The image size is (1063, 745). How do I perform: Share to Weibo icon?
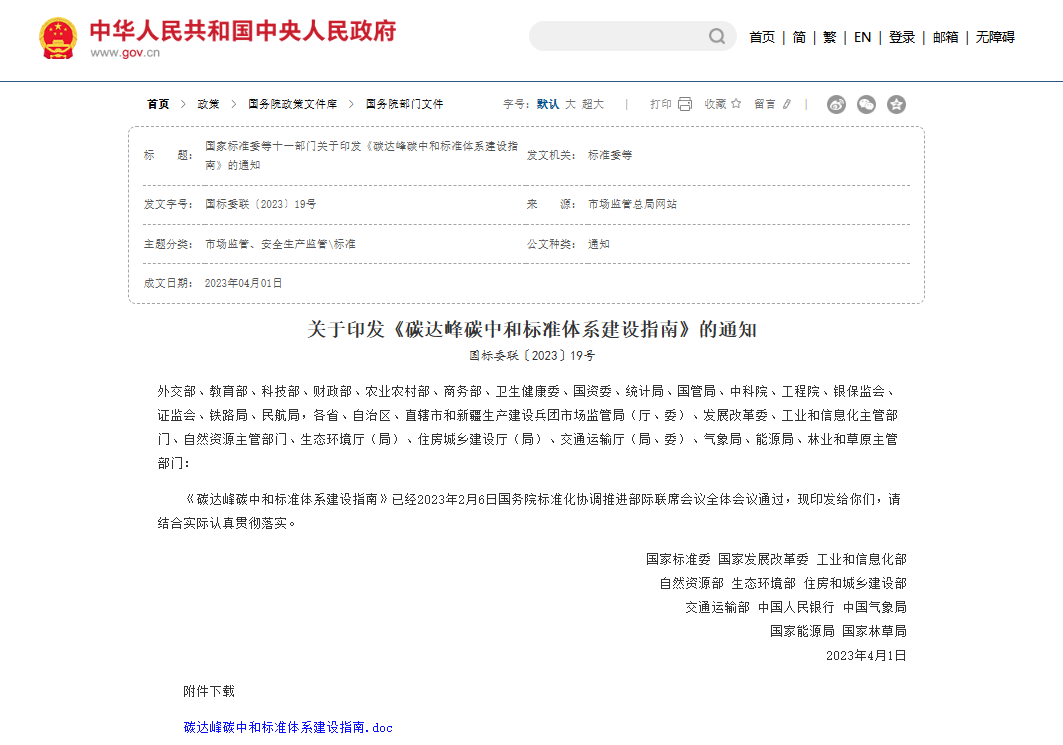tap(837, 104)
